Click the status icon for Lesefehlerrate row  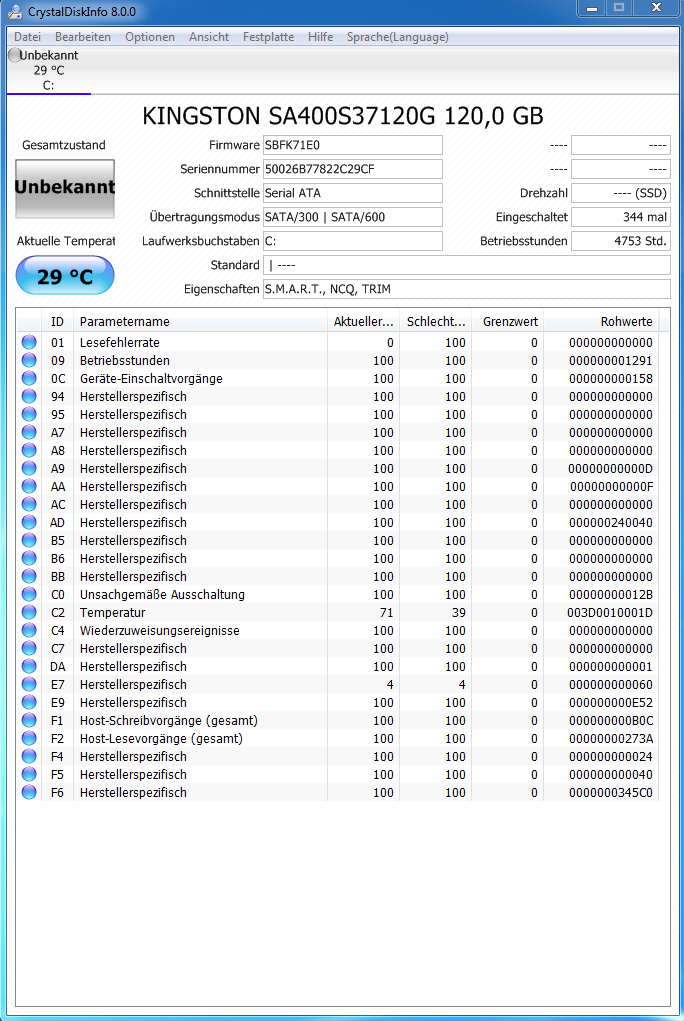point(29,343)
